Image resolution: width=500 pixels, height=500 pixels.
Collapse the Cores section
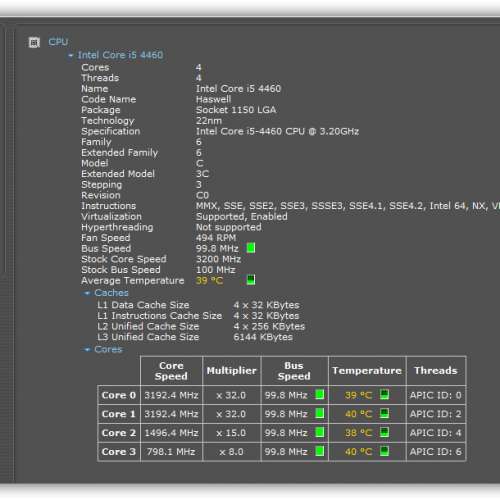(x=87, y=349)
